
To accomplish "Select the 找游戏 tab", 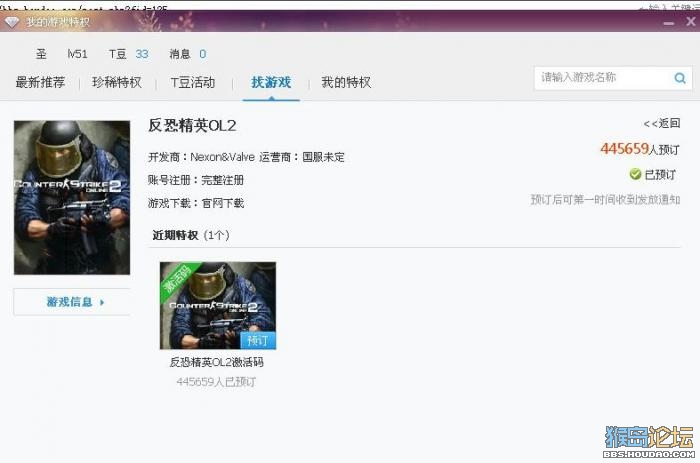I will coord(271,82).
